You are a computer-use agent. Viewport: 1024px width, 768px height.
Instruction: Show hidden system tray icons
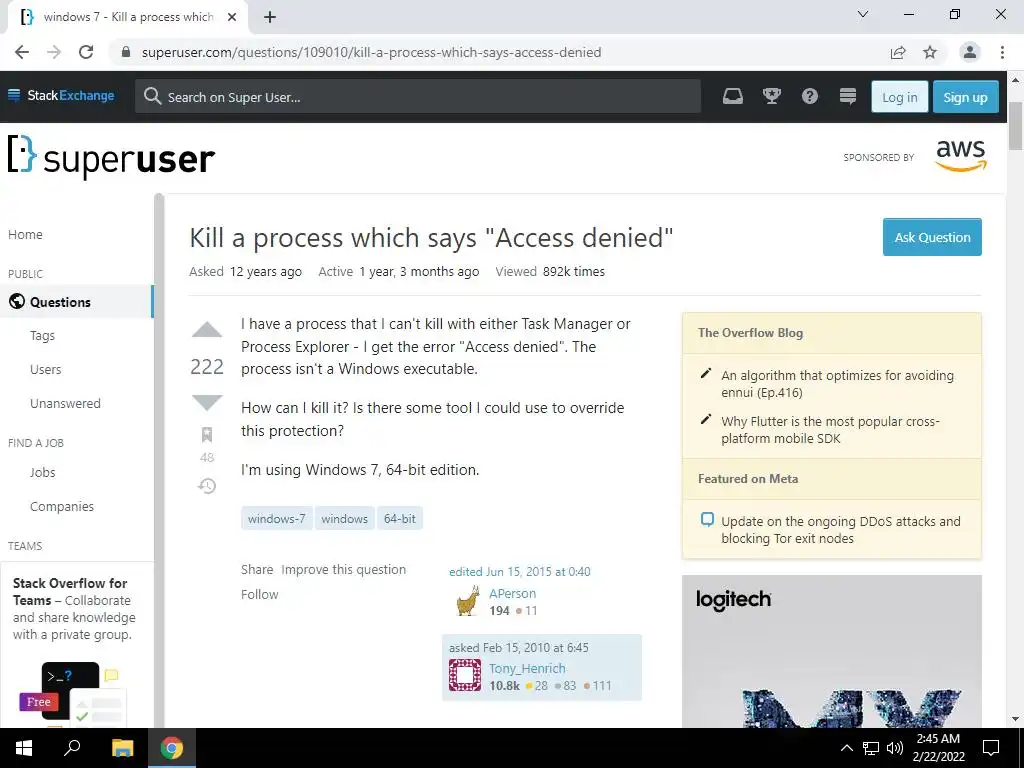[846, 748]
